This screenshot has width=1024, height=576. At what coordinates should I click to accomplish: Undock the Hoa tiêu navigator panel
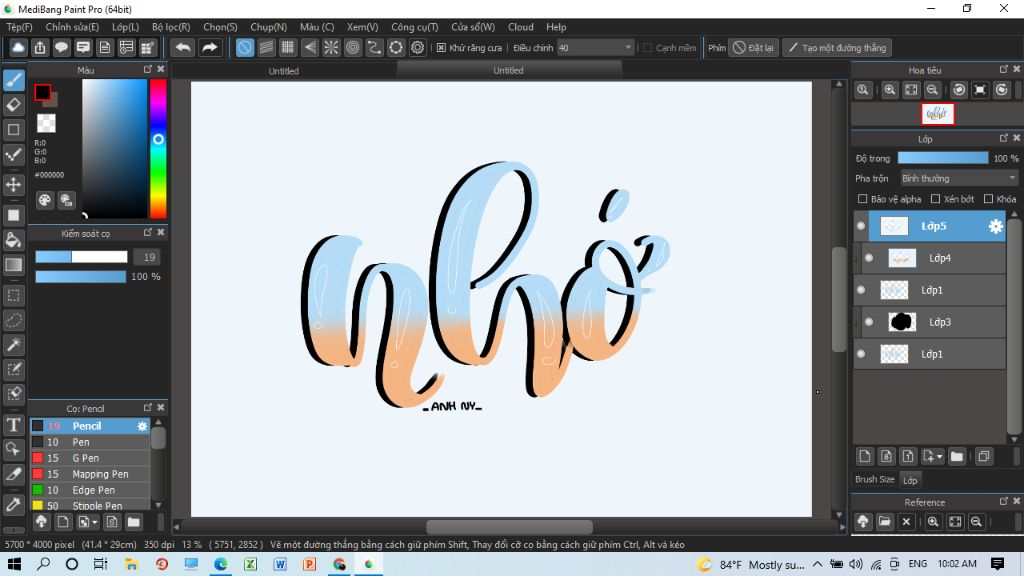pos(1004,69)
